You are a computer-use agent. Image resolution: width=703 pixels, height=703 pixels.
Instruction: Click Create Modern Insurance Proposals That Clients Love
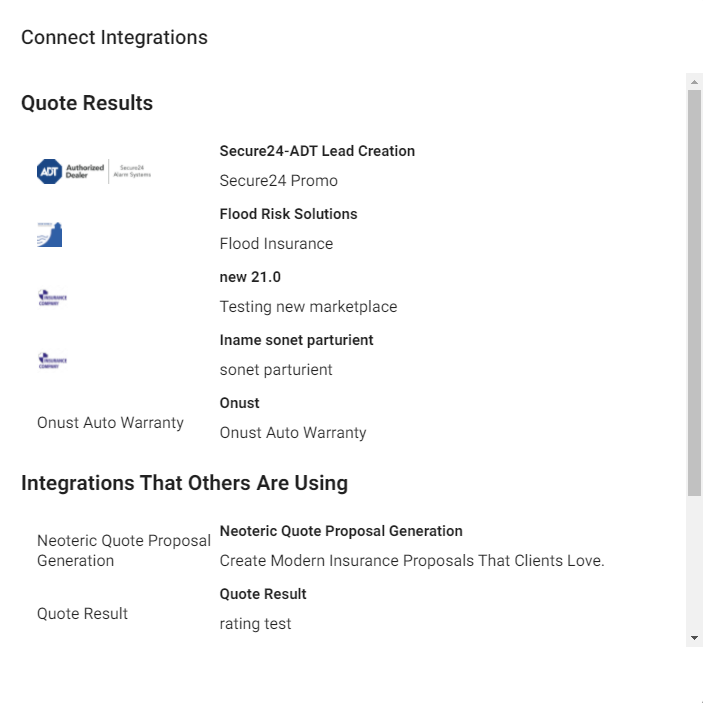pyautogui.click(x=412, y=560)
